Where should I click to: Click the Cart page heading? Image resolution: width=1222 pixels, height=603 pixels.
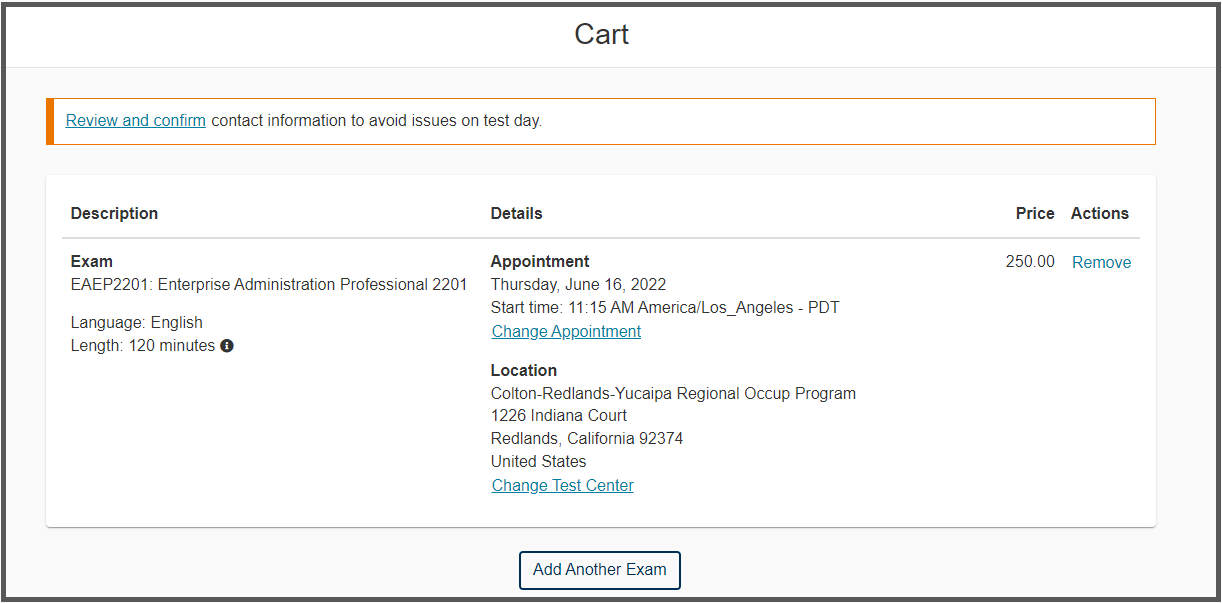pos(601,35)
